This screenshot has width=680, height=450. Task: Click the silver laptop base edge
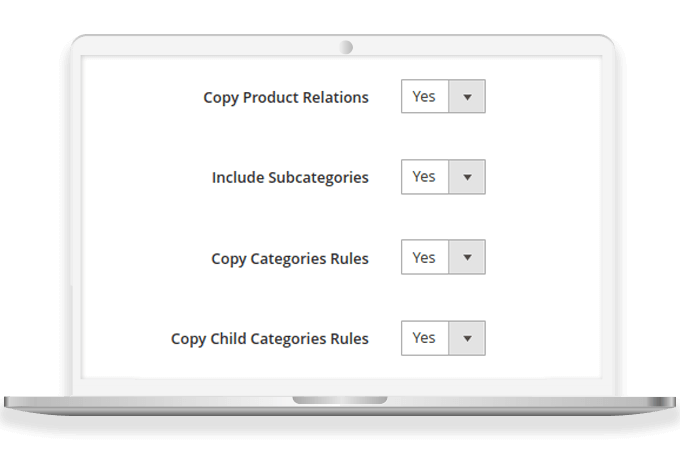[x=150, y=404]
